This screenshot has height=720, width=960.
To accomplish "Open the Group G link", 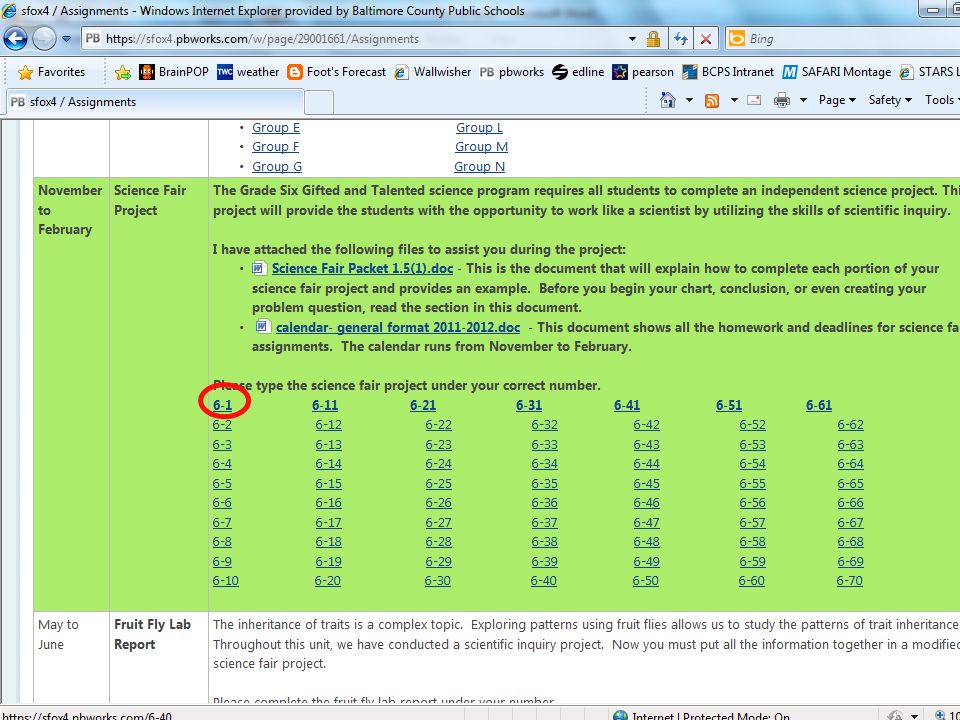I will 277,166.
